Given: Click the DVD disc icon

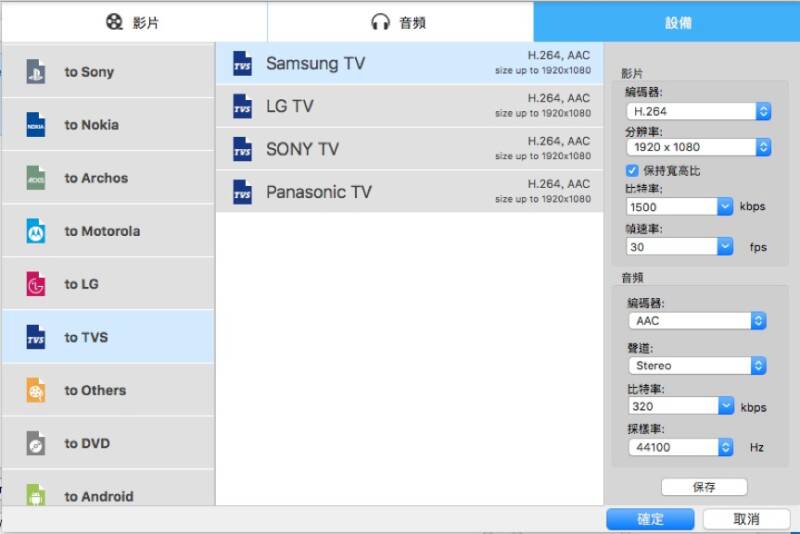Looking at the screenshot, I should click(36, 443).
